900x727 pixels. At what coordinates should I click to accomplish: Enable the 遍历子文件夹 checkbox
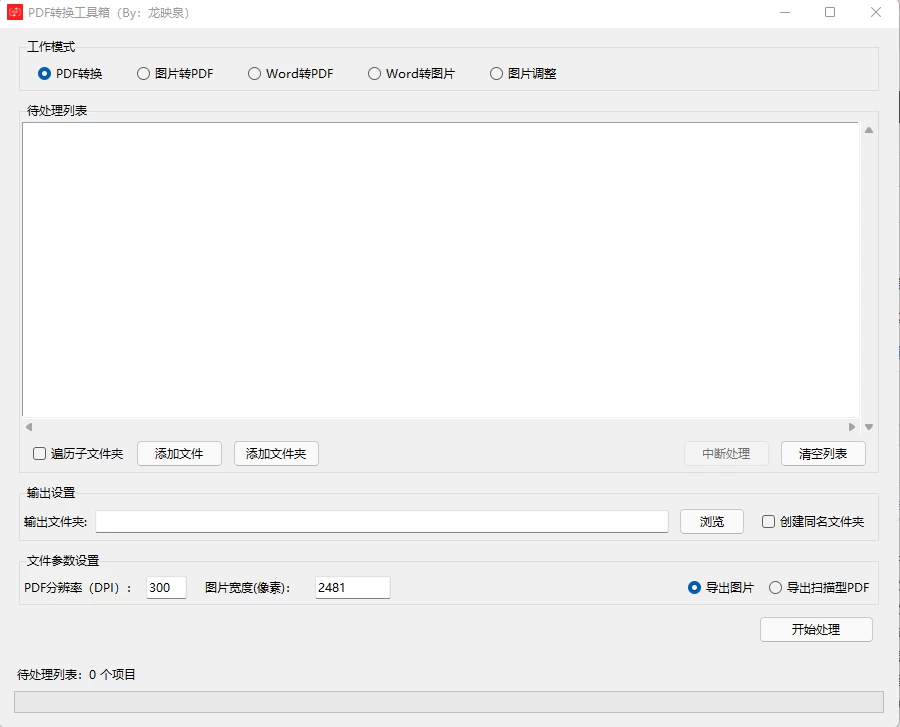tap(38, 453)
